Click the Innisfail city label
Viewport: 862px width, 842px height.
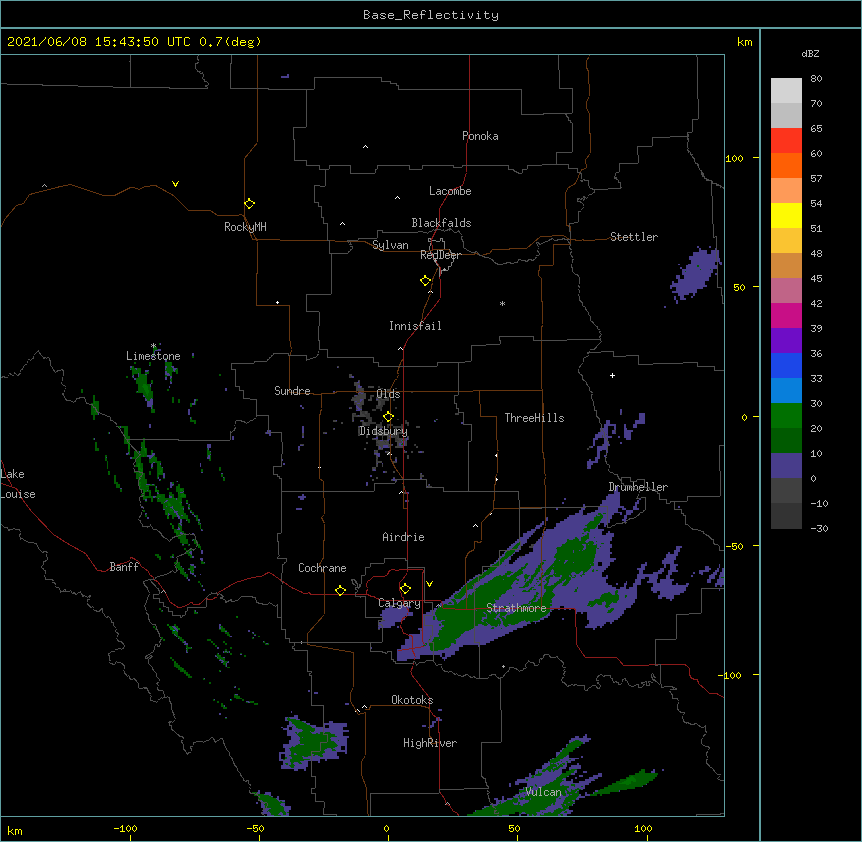click(x=415, y=326)
